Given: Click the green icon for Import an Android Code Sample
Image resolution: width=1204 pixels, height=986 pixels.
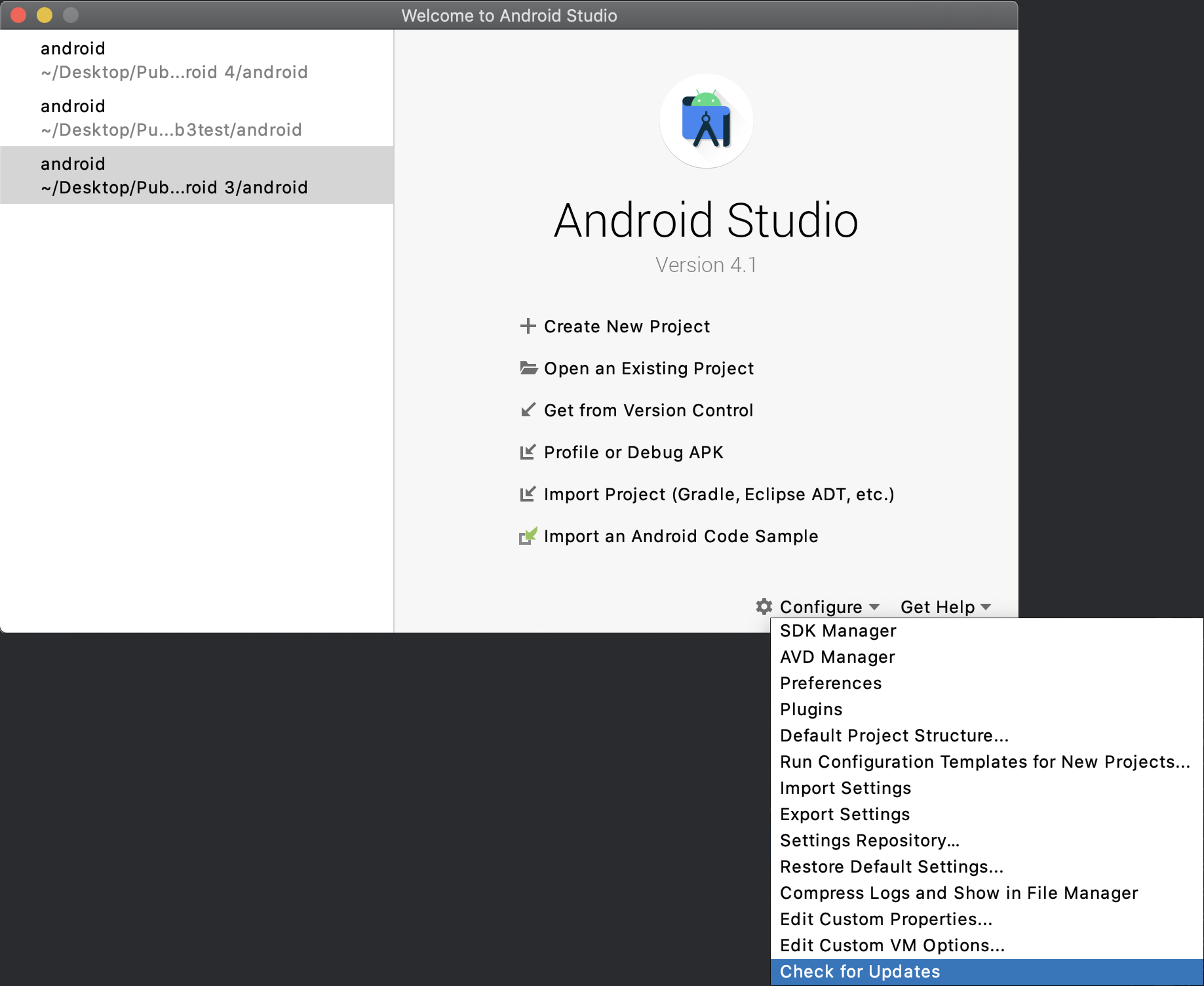Looking at the screenshot, I should coord(528,536).
